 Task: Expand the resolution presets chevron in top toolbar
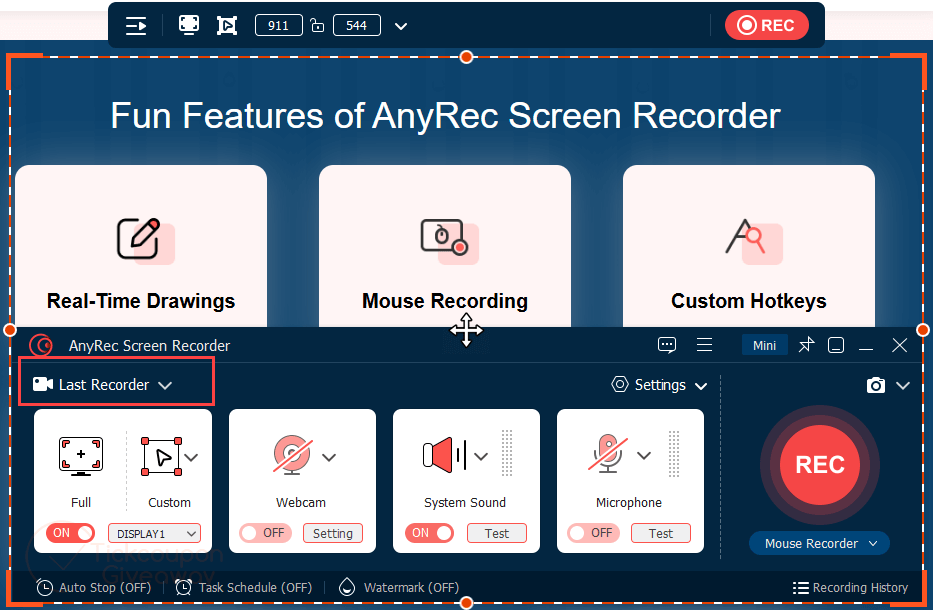(401, 26)
